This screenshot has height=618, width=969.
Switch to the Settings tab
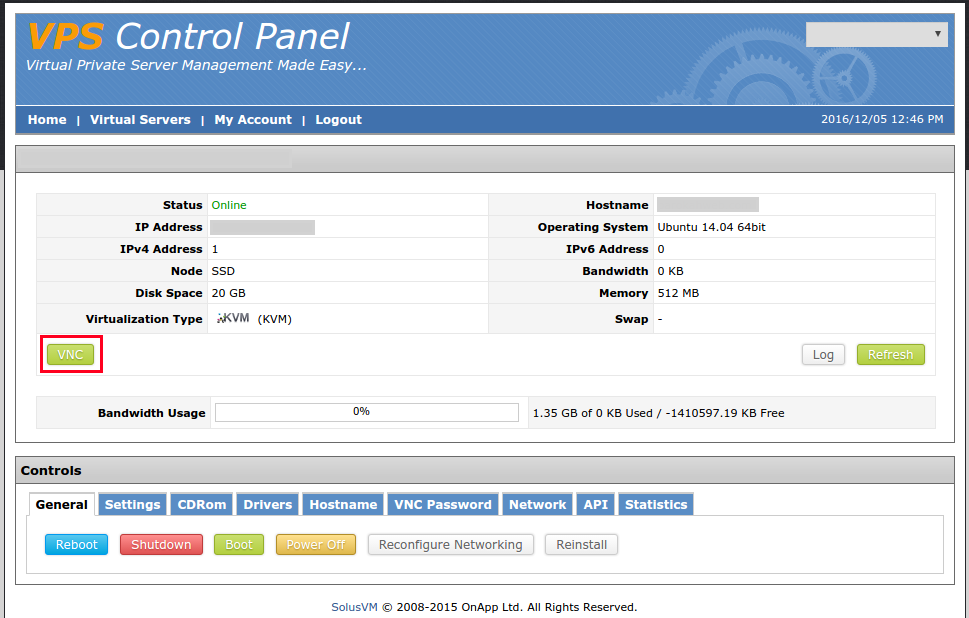click(x=132, y=504)
